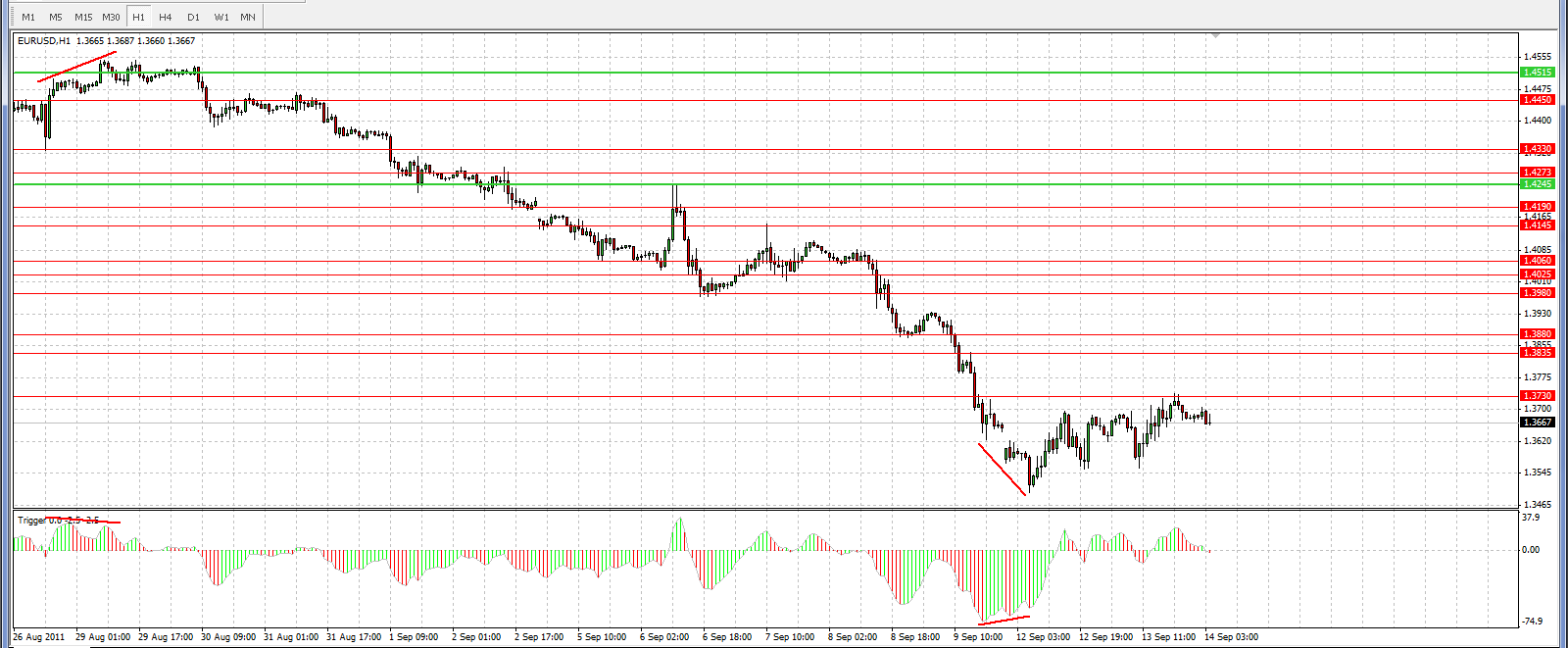Click the 1.3465 price scale value

tap(1538, 505)
